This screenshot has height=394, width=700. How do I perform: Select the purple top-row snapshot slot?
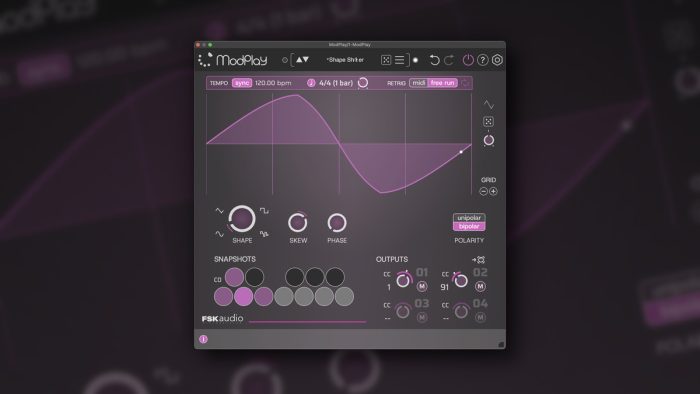(234, 277)
